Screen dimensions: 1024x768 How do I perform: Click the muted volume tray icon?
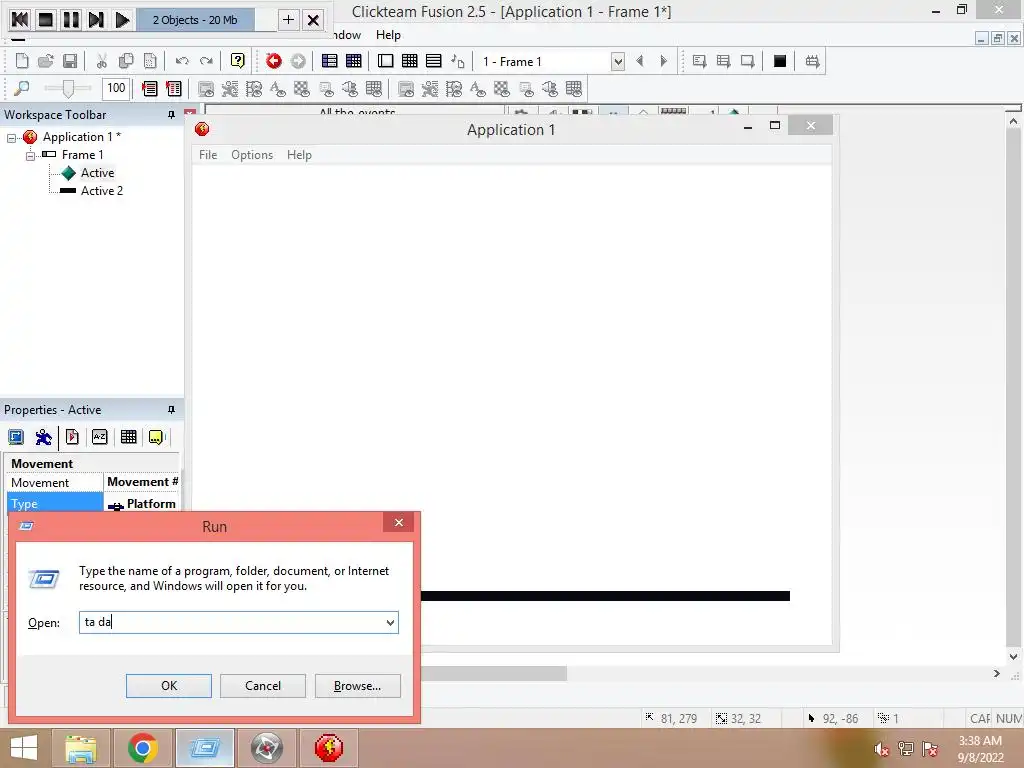[881, 749]
